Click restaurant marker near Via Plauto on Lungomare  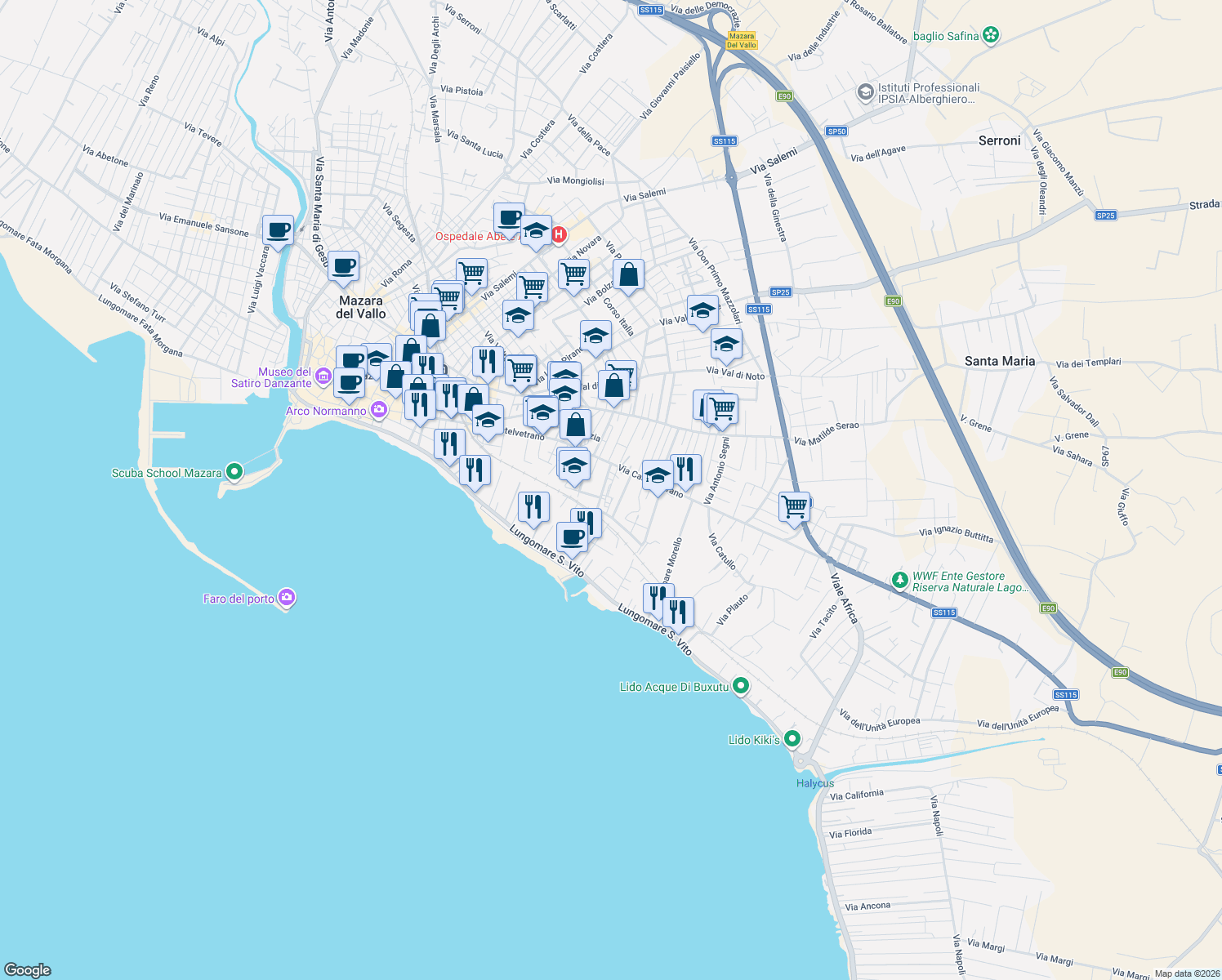(x=678, y=613)
